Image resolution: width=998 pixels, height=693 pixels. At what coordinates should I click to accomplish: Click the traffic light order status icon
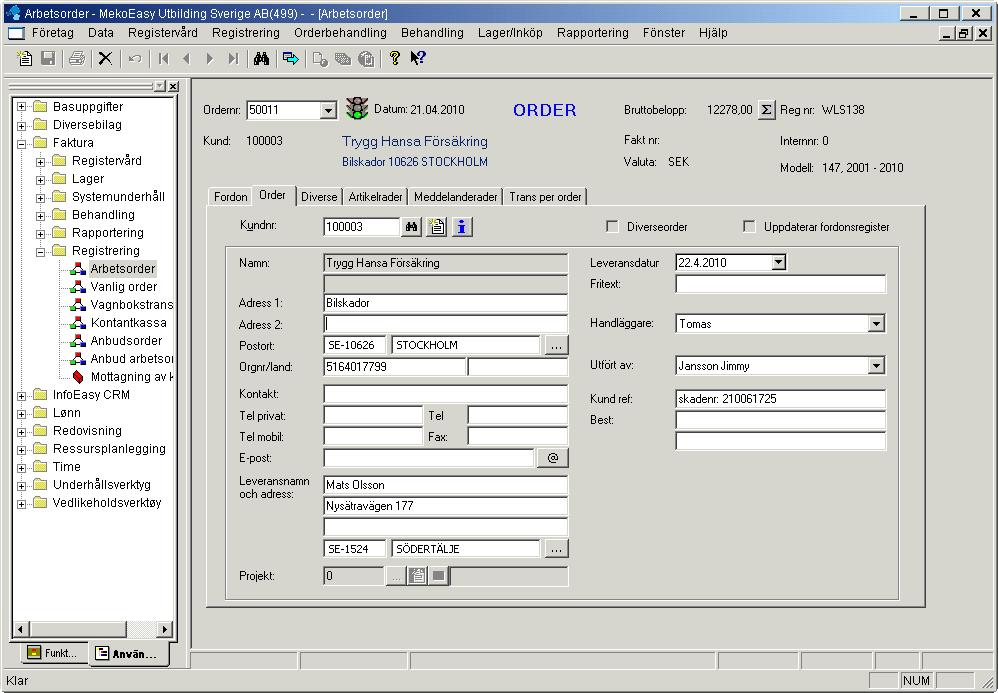tap(357, 109)
